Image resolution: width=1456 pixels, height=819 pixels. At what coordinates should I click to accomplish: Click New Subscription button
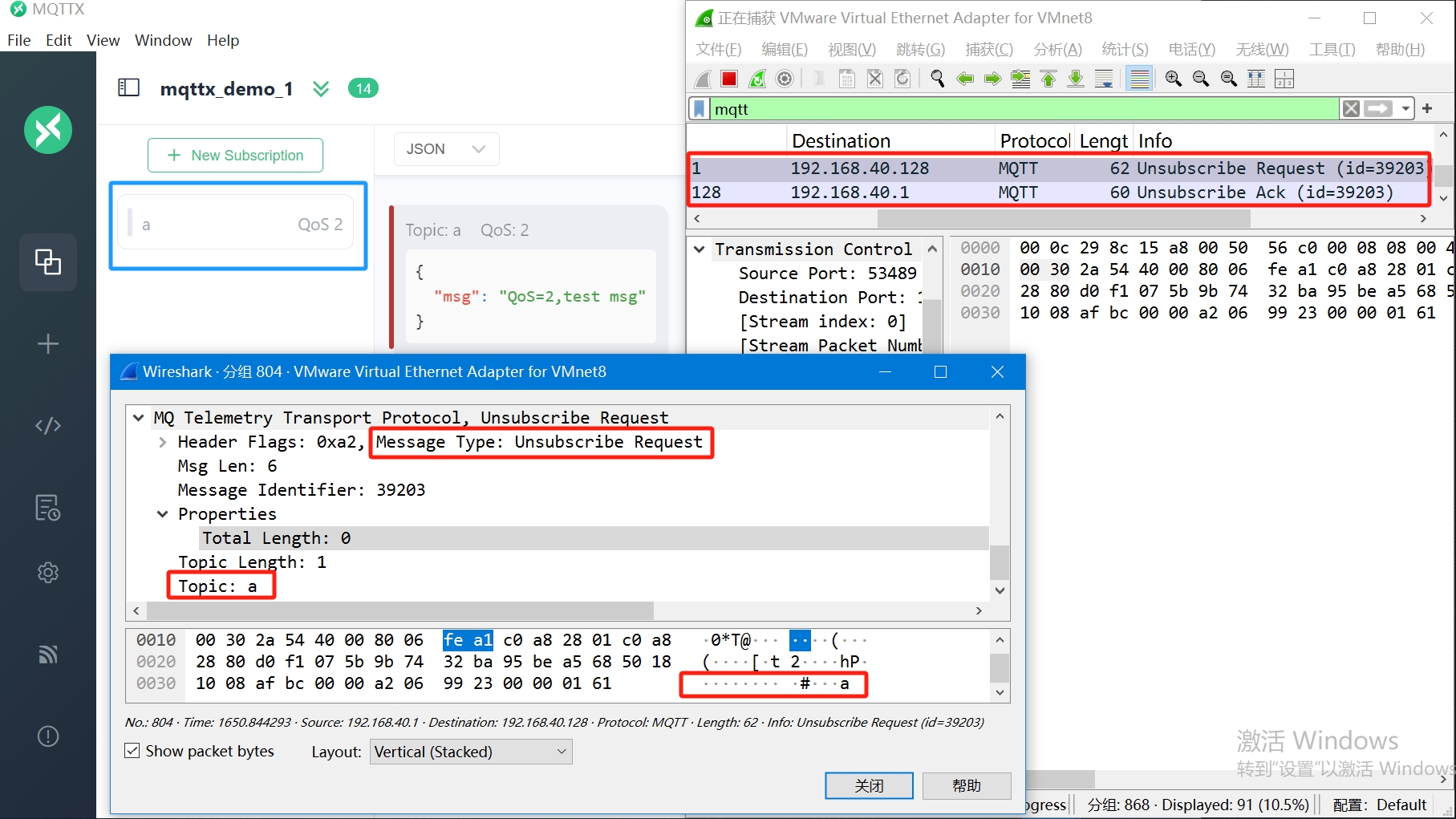point(235,155)
